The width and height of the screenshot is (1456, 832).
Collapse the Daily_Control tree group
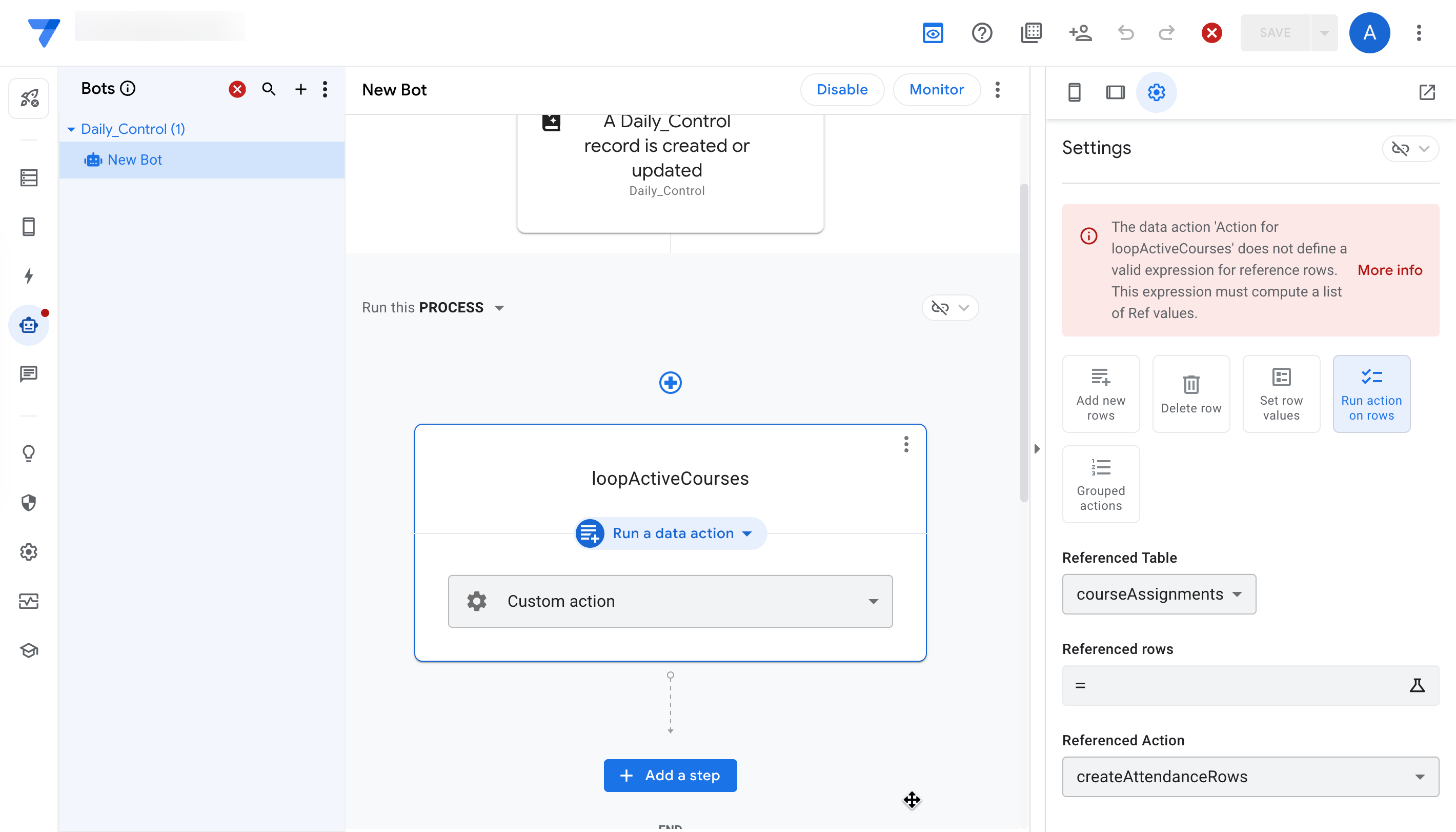71,129
